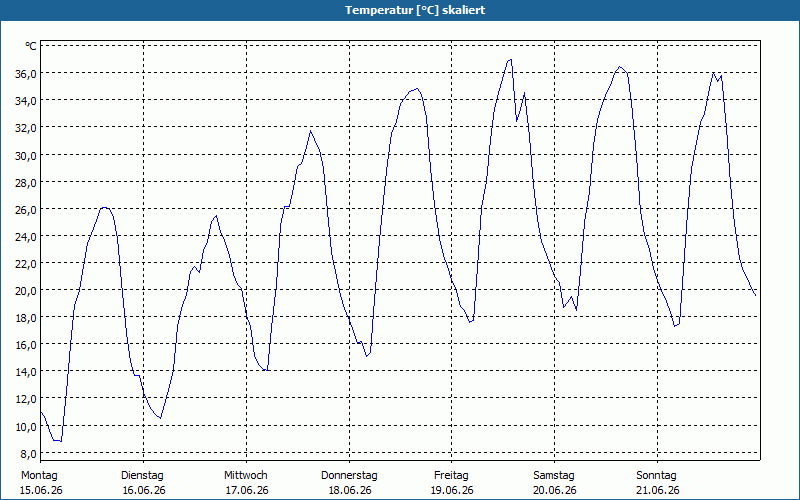Click the 24,0 y-axis label
Image resolution: width=800 pixels, height=500 pixels.
click(26, 236)
